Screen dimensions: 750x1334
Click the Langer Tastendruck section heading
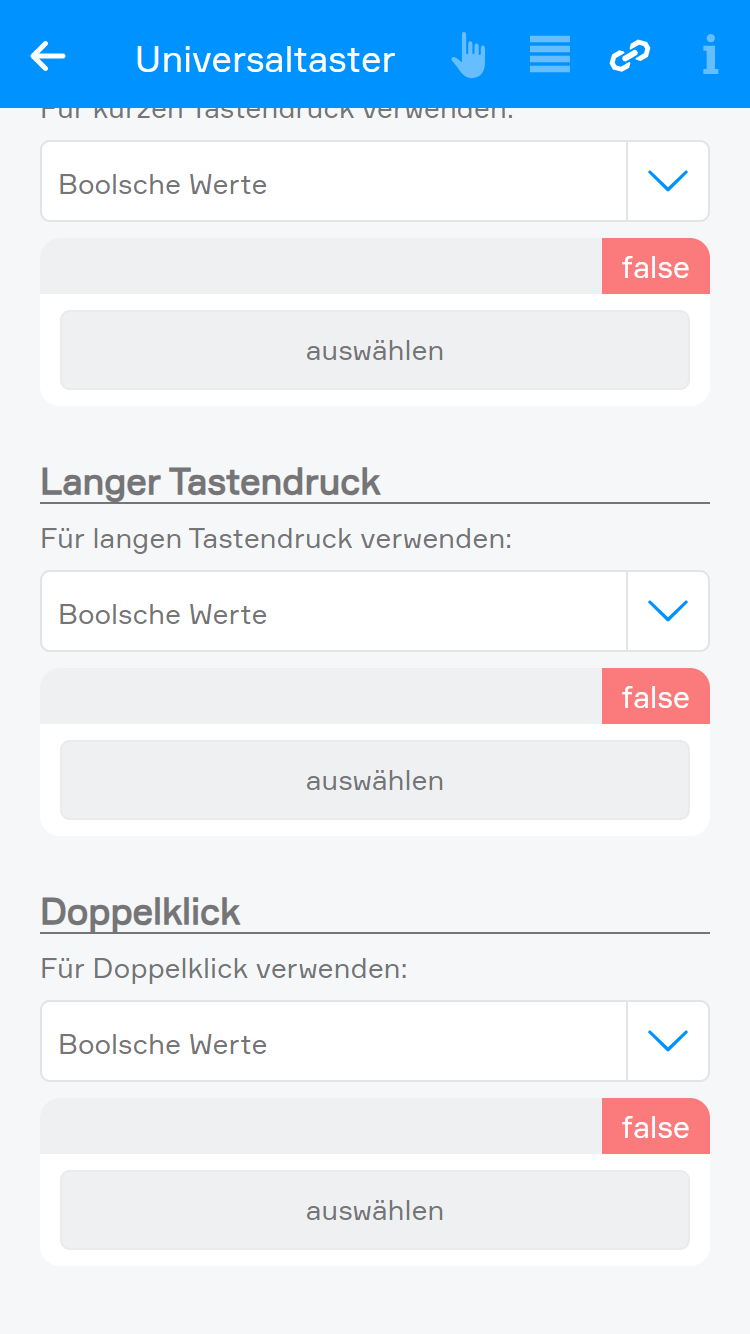click(210, 482)
